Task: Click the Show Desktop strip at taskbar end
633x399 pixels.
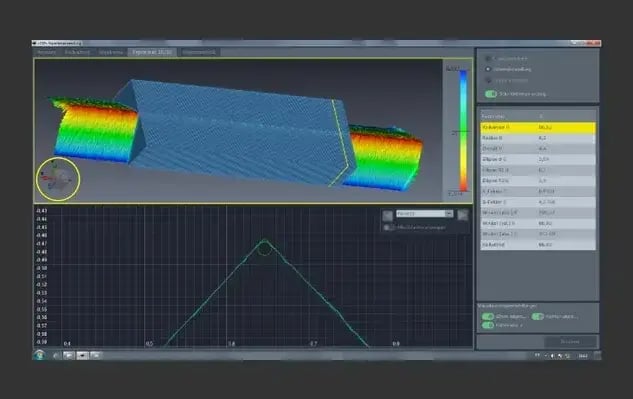Action: 597,355
